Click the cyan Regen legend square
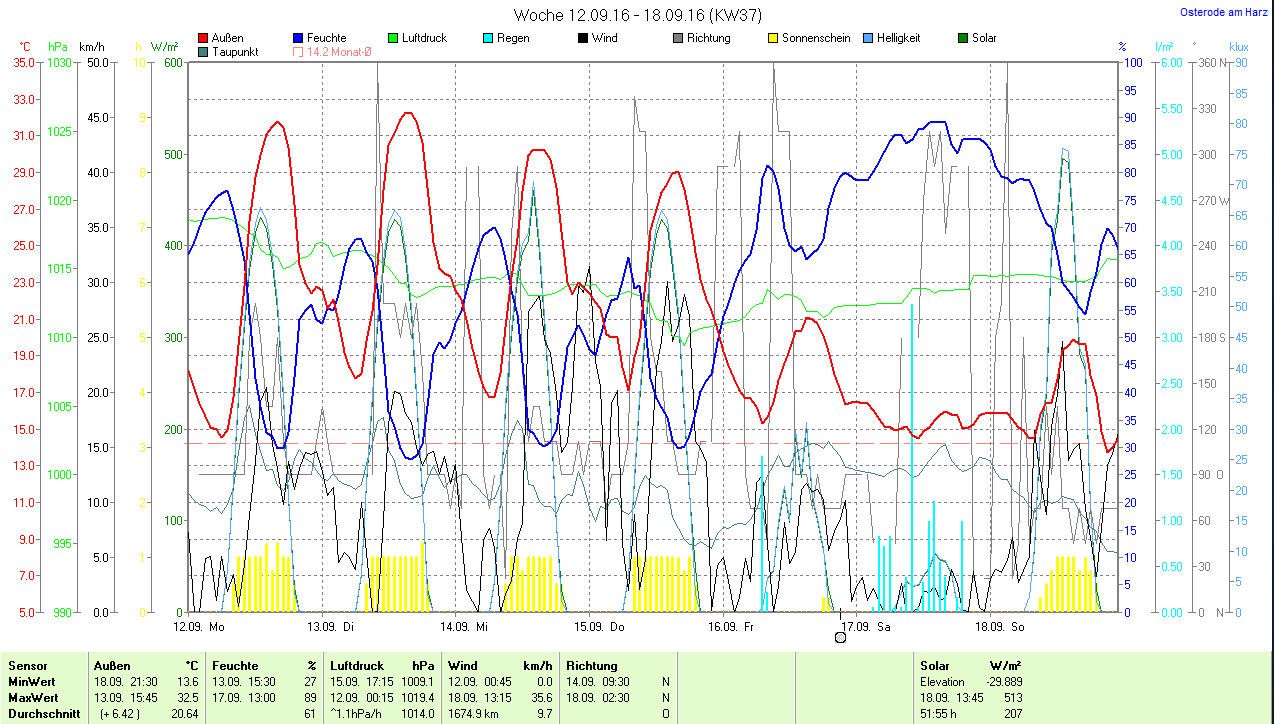Viewport: 1274px width, 724px height. click(x=487, y=39)
